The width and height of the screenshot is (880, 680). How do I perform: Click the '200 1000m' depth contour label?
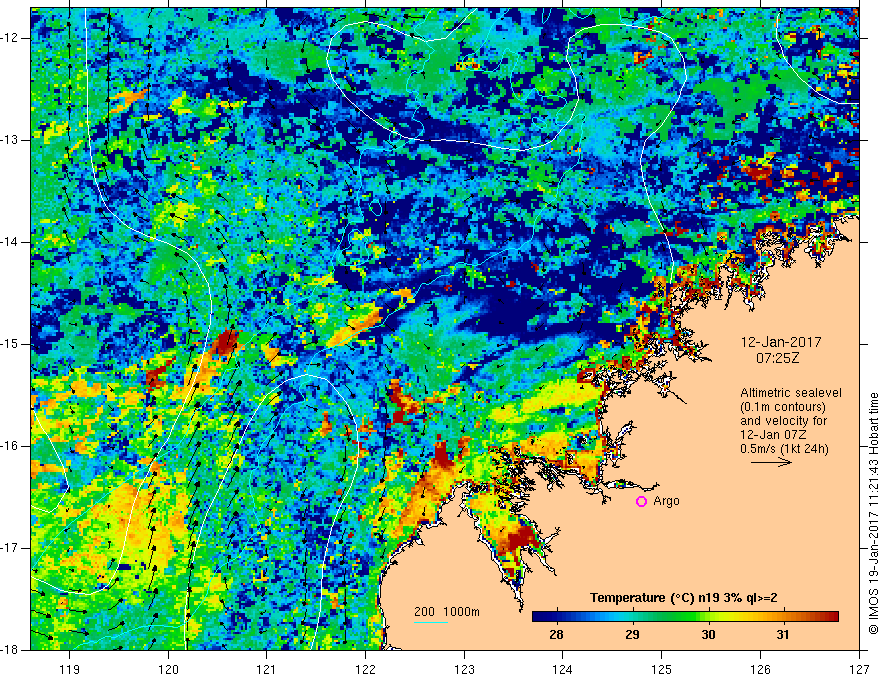pyautogui.click(x=447, y=612)
